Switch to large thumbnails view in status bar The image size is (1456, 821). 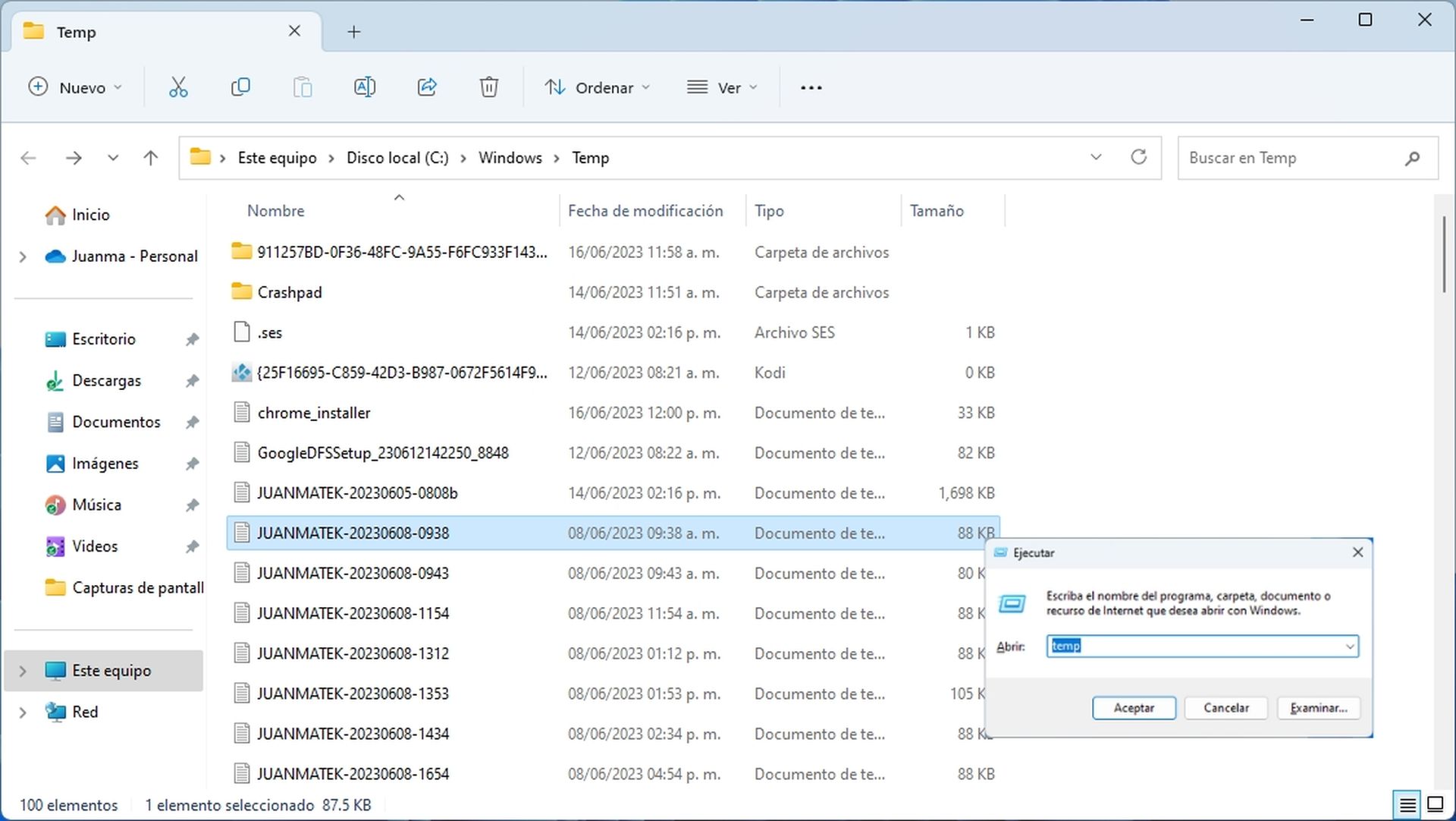click(x=1434, y=804)
